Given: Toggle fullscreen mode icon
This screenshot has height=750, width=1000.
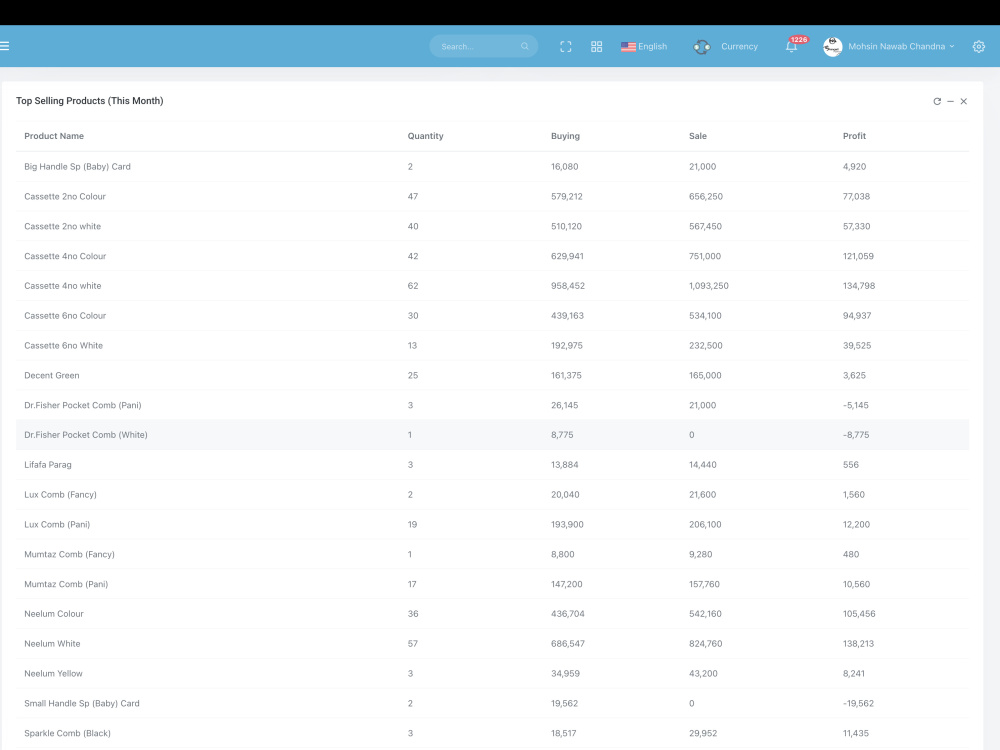Looking at the screenshot, I should pyautogui.click(x=566, y=47).
